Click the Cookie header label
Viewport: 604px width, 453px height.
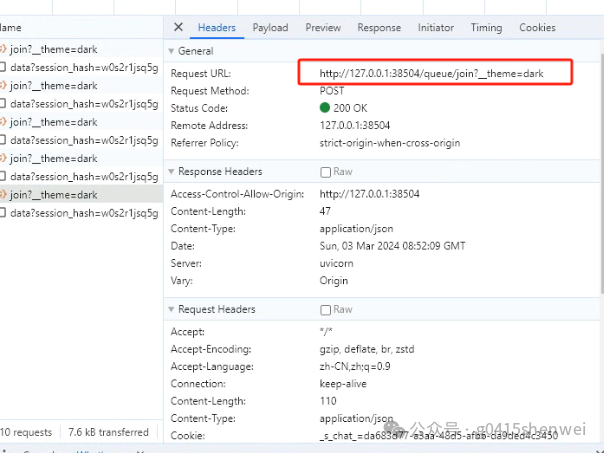click(188, 436)
